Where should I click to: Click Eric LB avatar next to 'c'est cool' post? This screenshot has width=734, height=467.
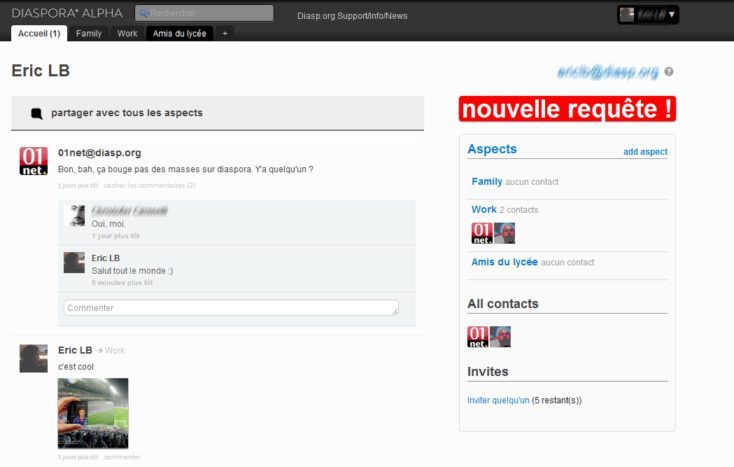click(33, 358)
